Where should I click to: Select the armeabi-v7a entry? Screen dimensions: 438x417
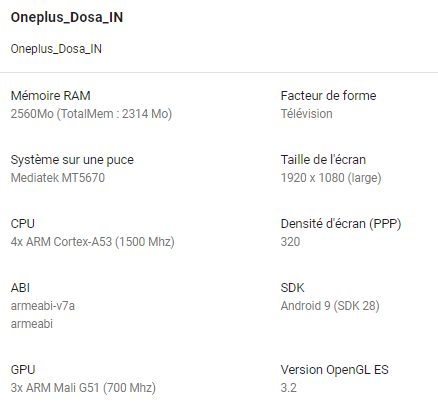tap(43, 306)
